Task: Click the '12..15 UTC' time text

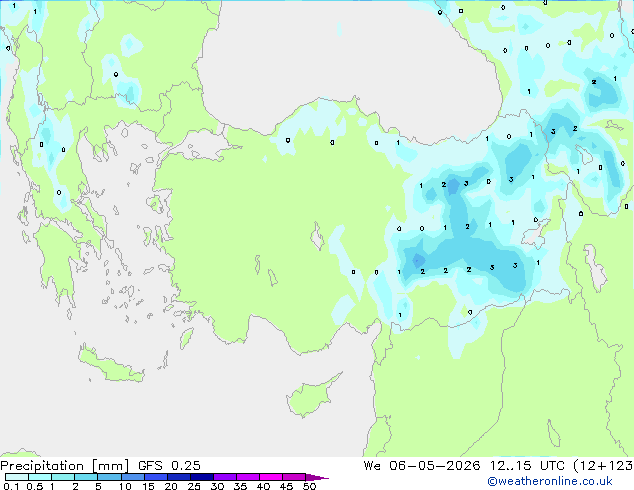Action: point(527,466)
